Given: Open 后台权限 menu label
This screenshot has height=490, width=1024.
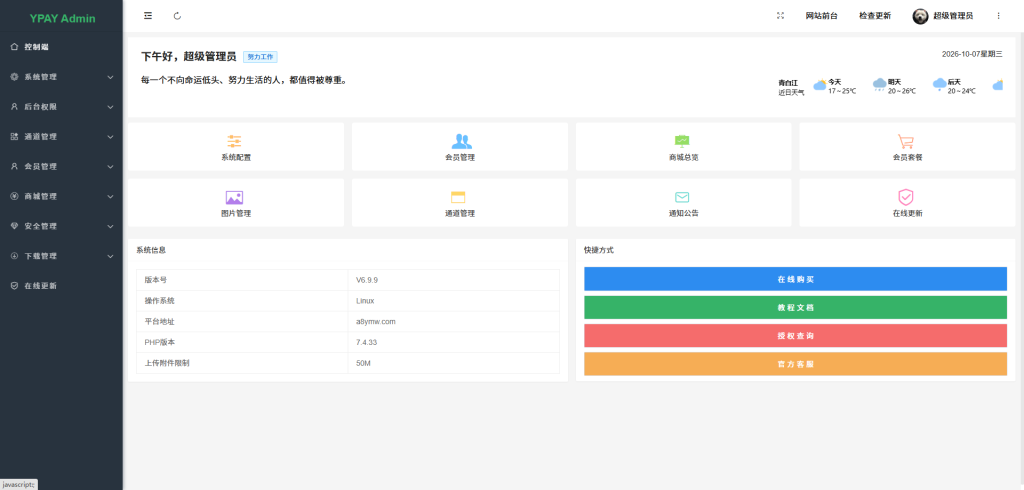Looking at the screenshot, I should click(40, 107).
